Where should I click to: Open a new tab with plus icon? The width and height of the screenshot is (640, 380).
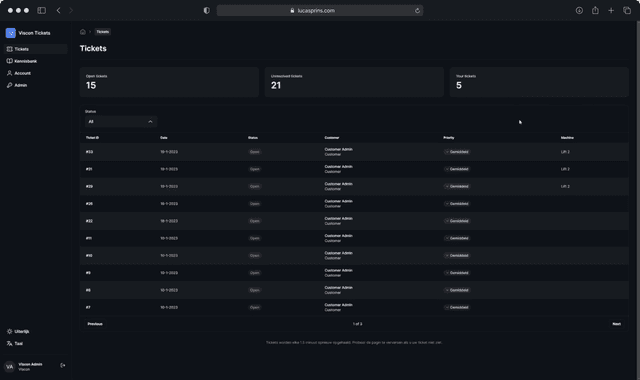tap(611, 11)
